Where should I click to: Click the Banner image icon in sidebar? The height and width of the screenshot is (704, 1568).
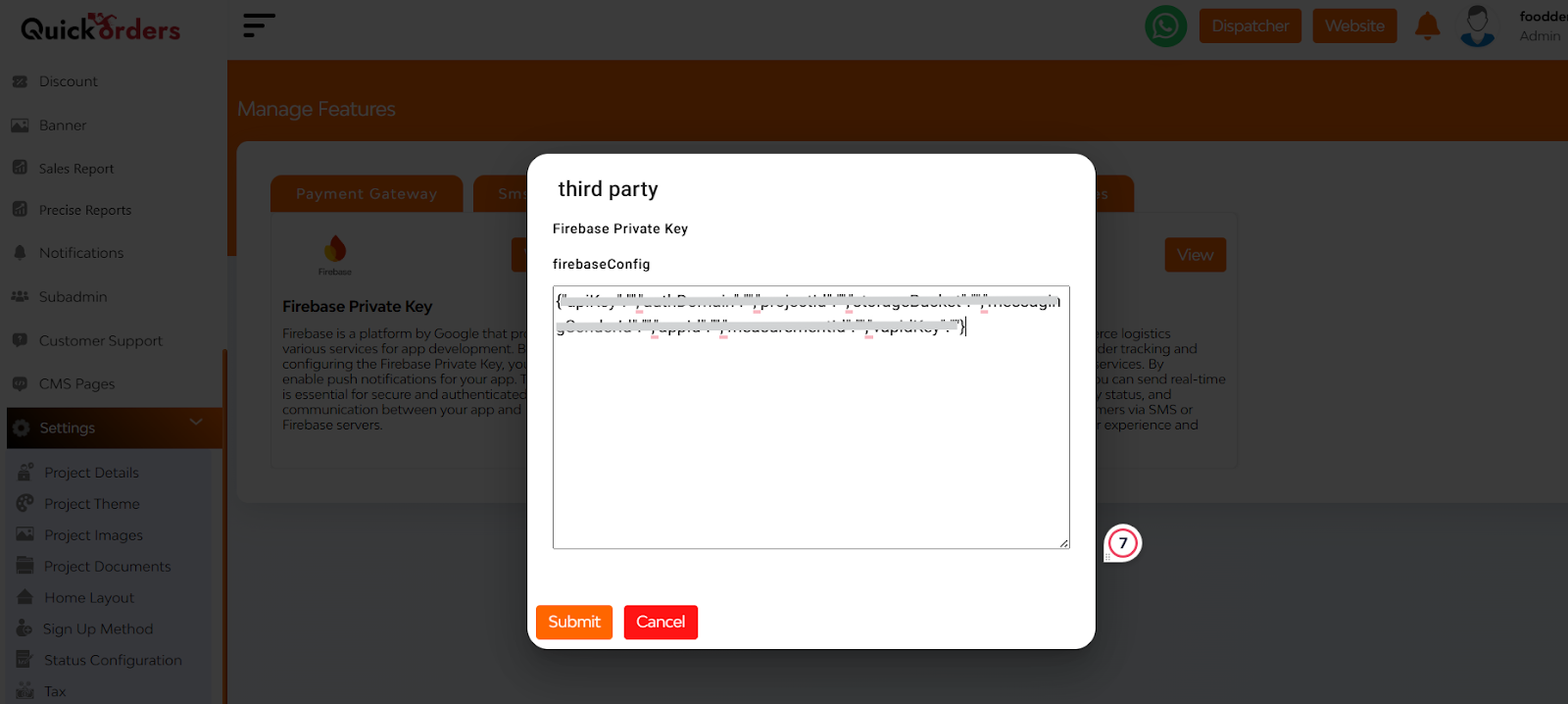20,126
